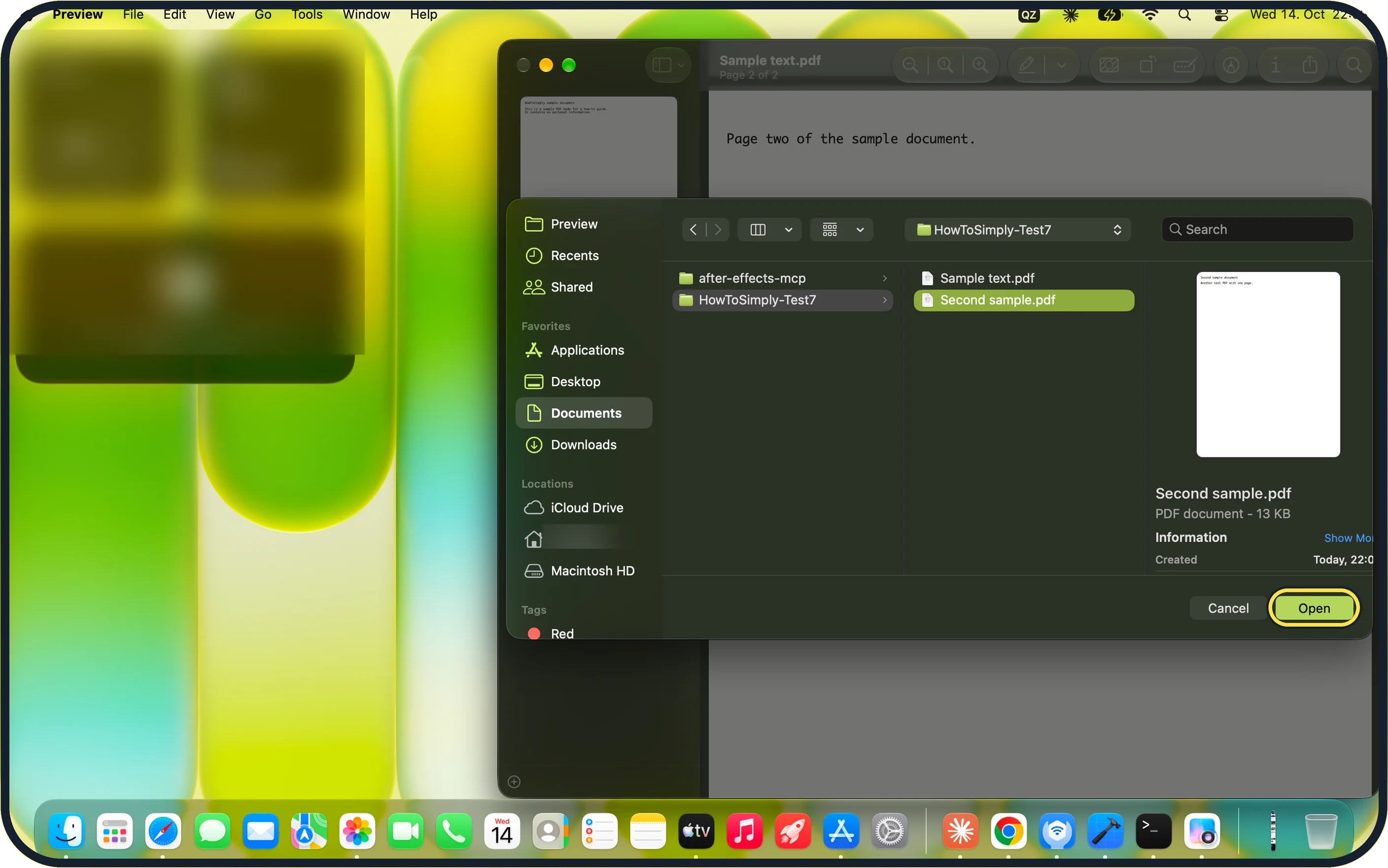Open highlight color dropdown chevron
1388x868 pixels.
tap(1061, 65)
